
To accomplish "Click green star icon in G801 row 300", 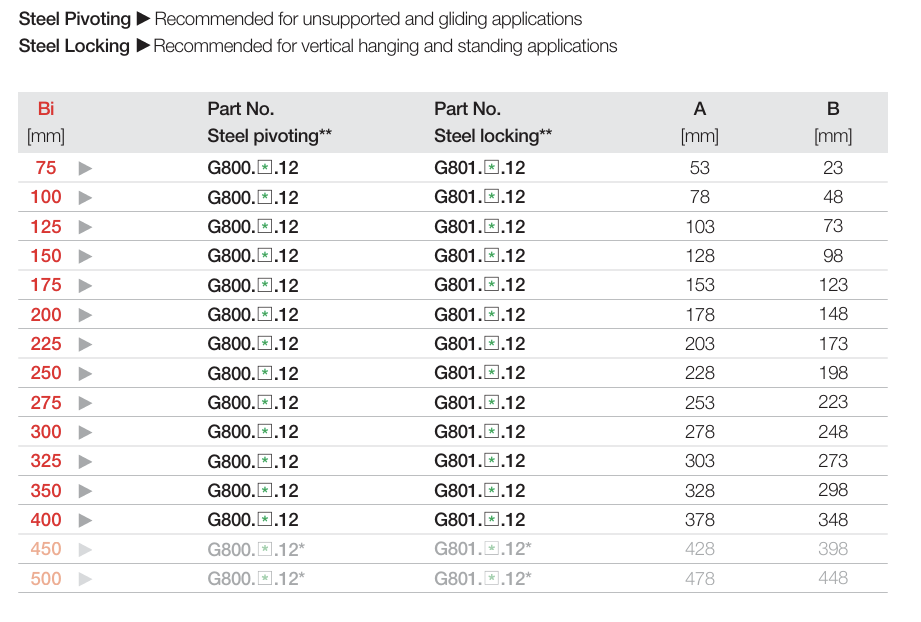I will 492,432.
